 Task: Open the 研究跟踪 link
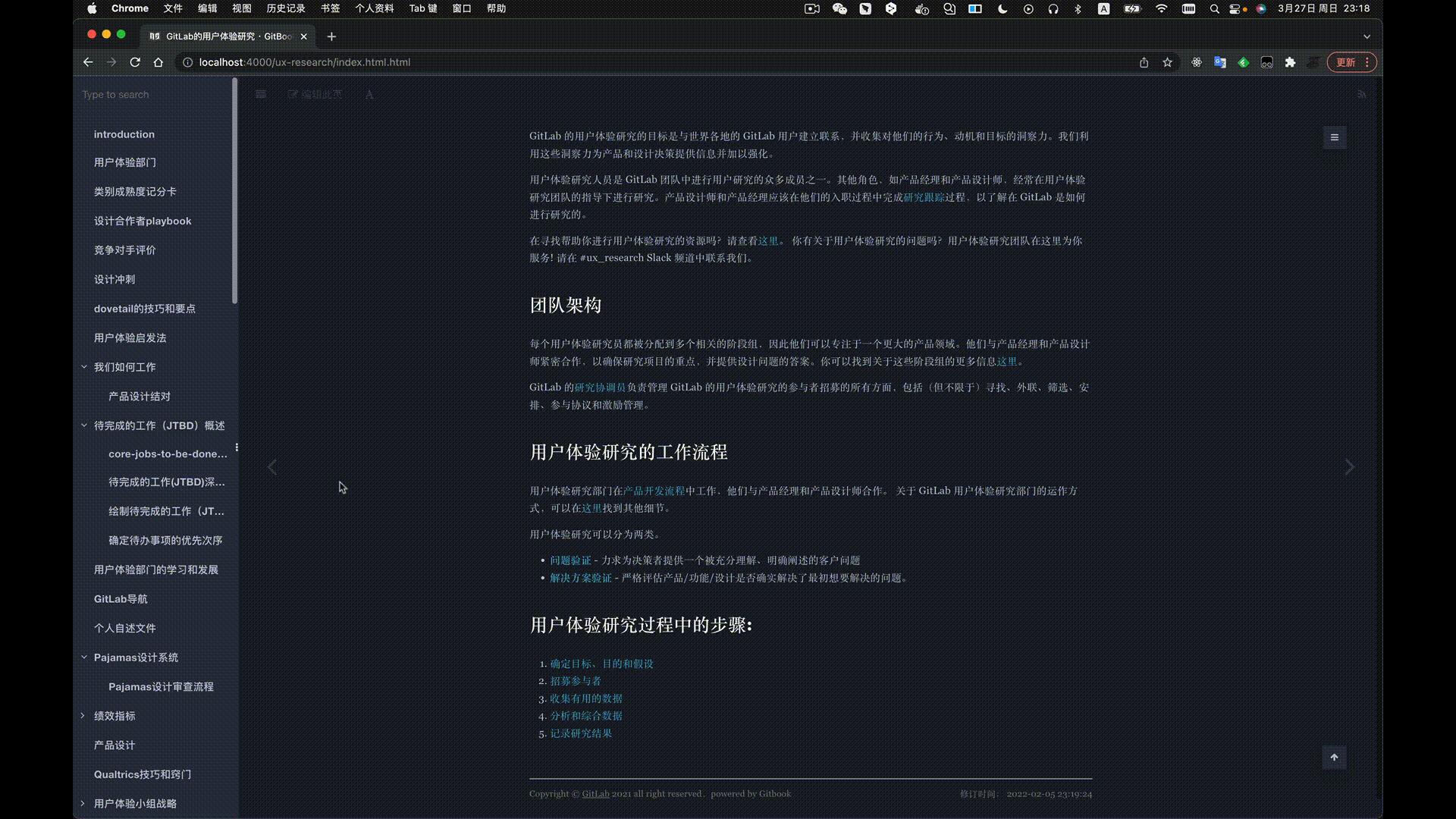(x=924, y=197)
